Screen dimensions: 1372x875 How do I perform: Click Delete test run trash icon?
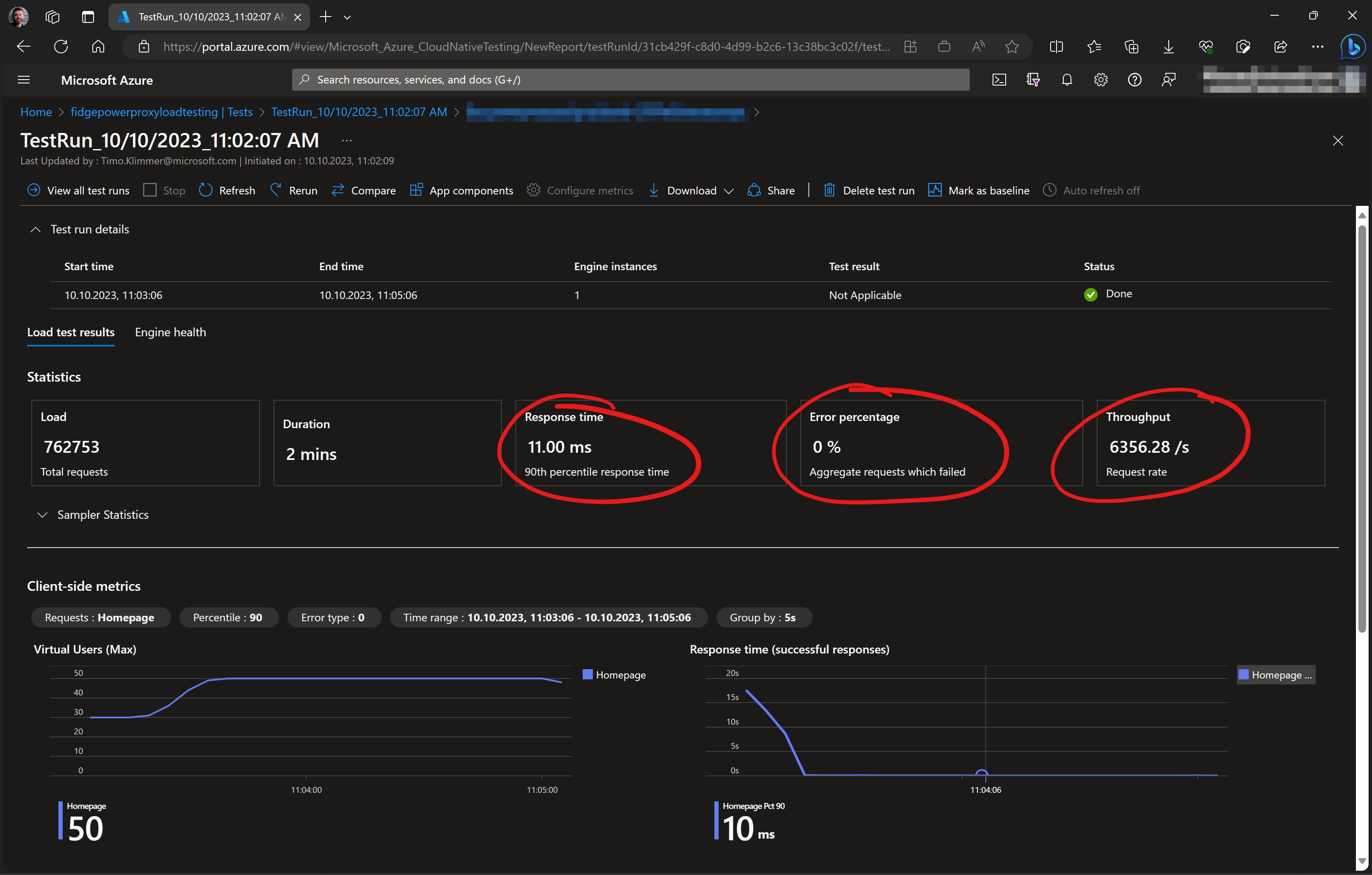[829, 190]
